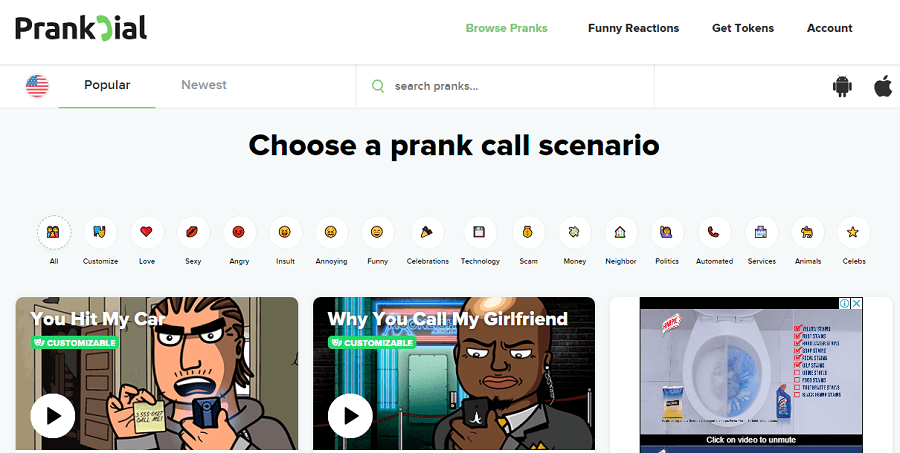Pick the Sexy lips category icon
Image resolution: width=900 pixels, height=453 pixels.
pyautogui.click(x=193, y=233)
